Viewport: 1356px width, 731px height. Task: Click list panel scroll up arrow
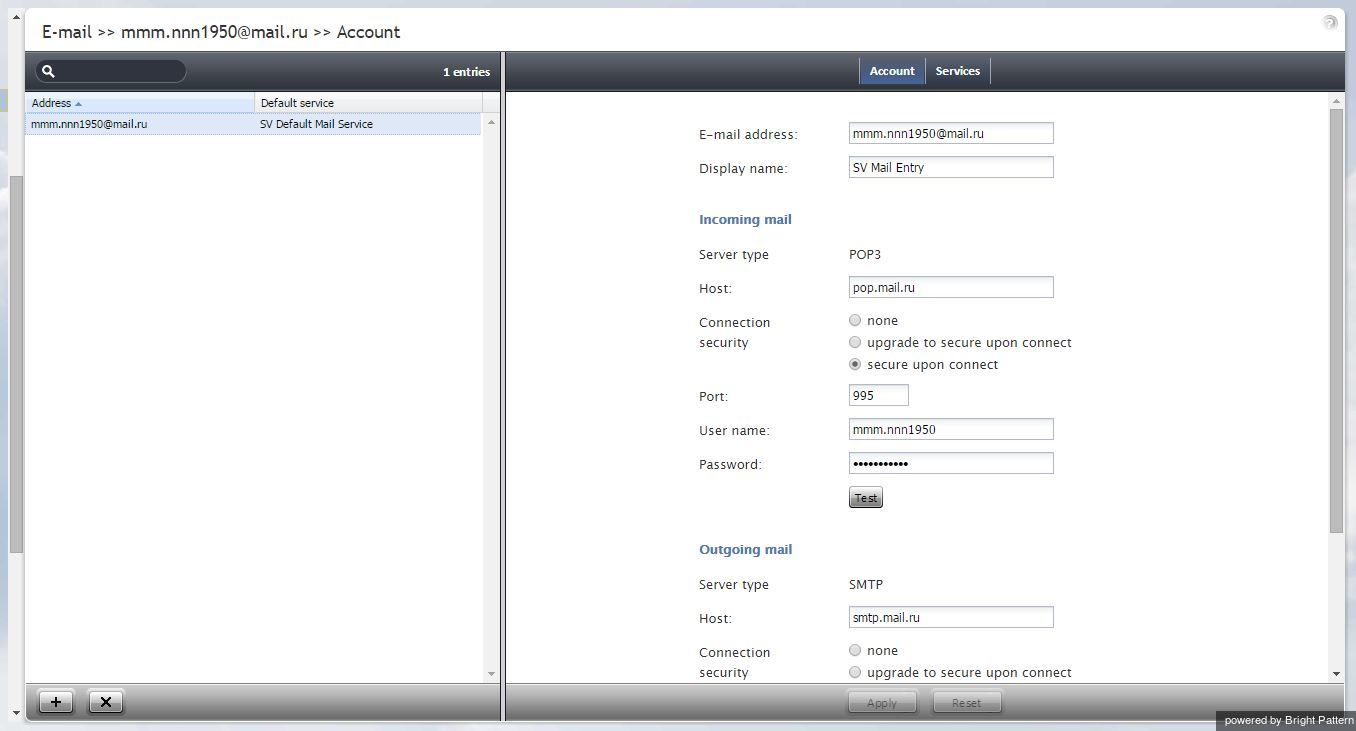(491, 122)
